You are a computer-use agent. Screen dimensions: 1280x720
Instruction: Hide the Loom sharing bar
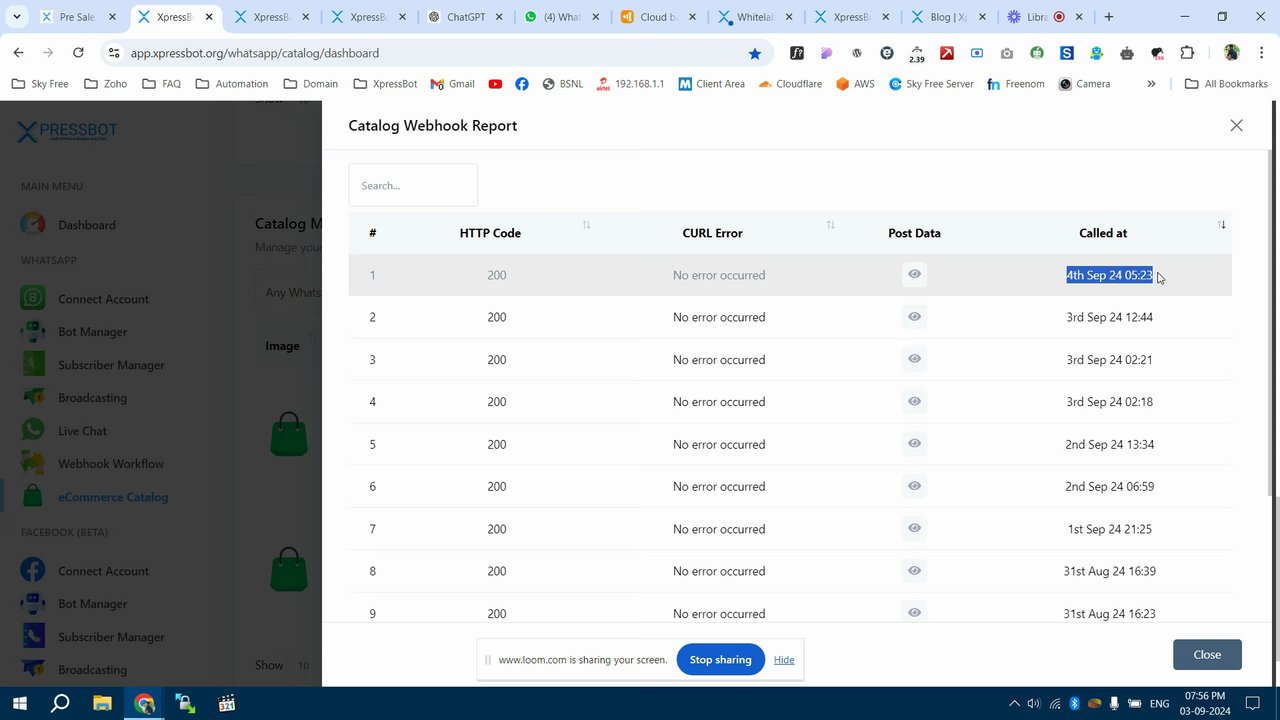tap(784, 660)
